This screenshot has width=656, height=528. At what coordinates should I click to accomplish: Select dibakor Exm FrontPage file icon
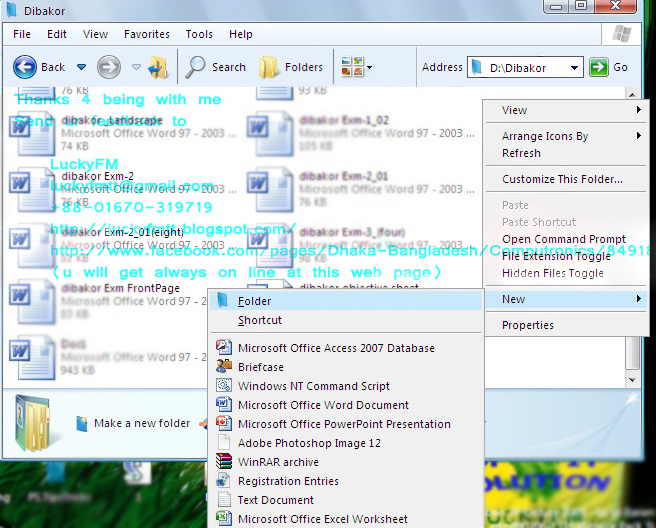(x=32, y=302)
